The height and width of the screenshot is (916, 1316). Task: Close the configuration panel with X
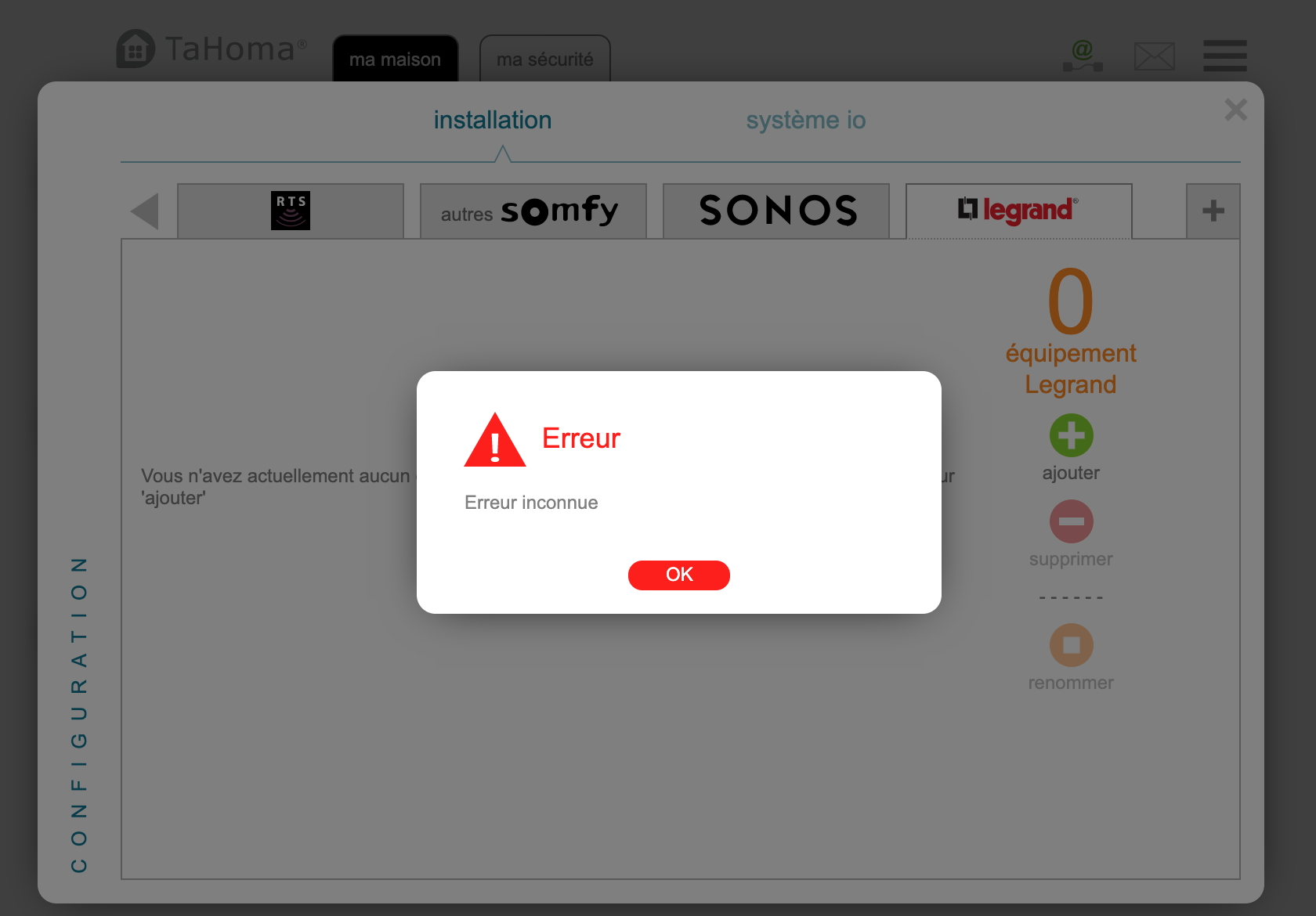click(x=1236, y=110)
